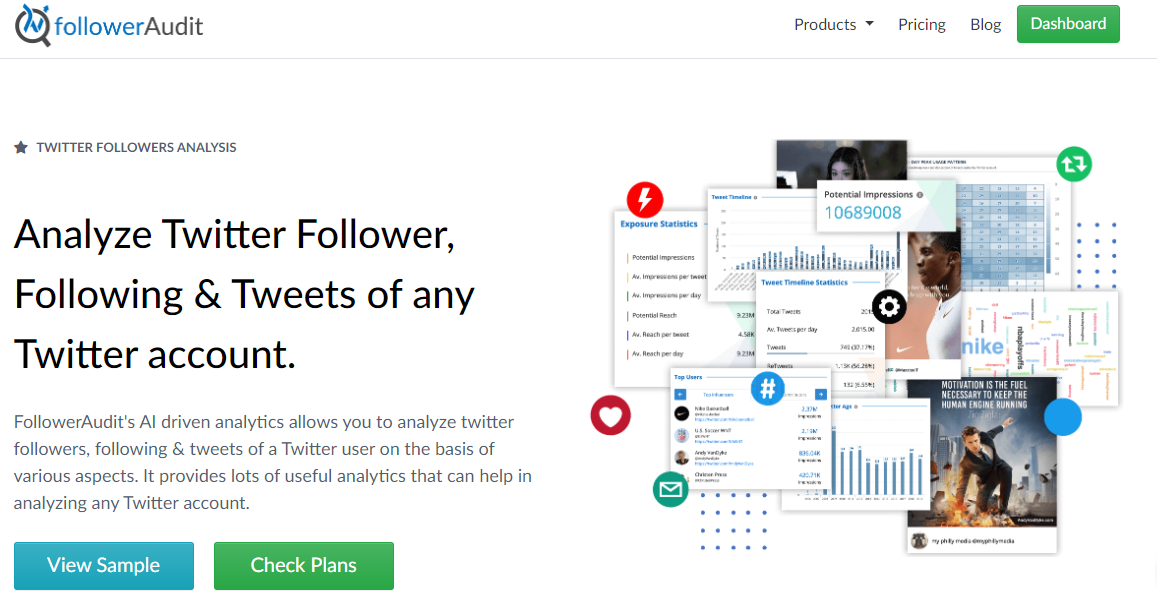Click the red heart icon
The height and width of the screenshot is (605, 1157).
tap(611, 416)
